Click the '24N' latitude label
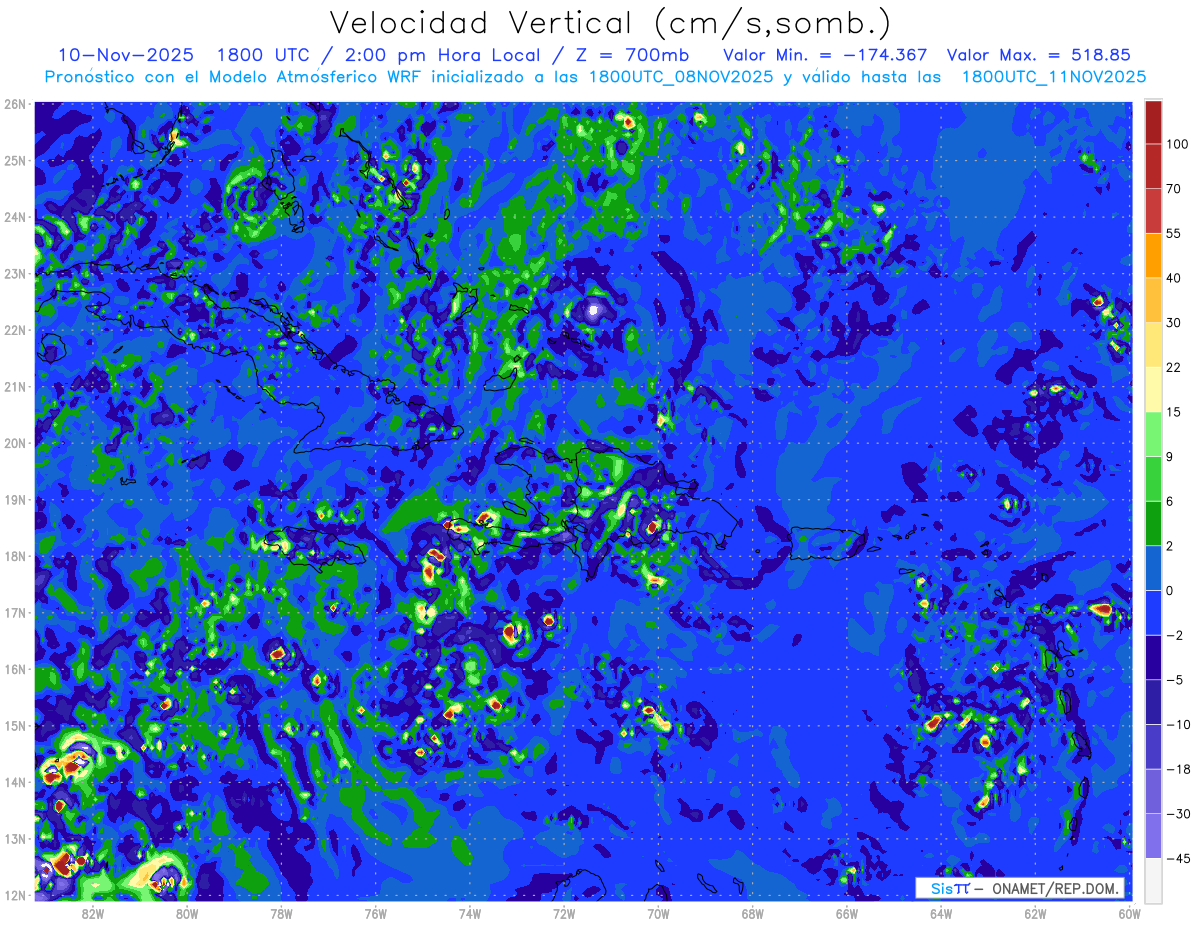The image size is (1200, 927). coord(15,216)
